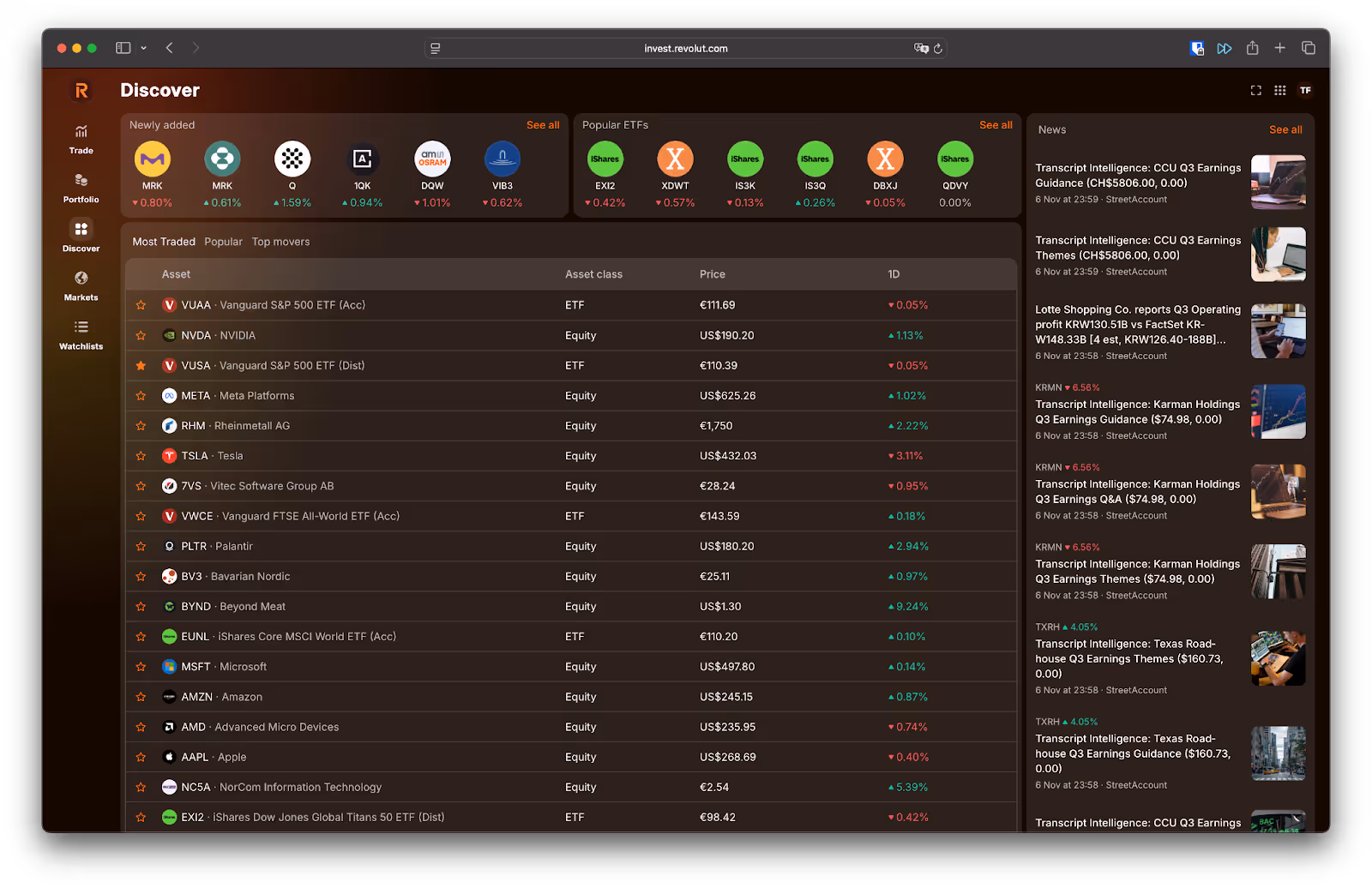Star RHM Rheinmetall AG row
The image size is (1372, 888).
click(x=141, y=426)
